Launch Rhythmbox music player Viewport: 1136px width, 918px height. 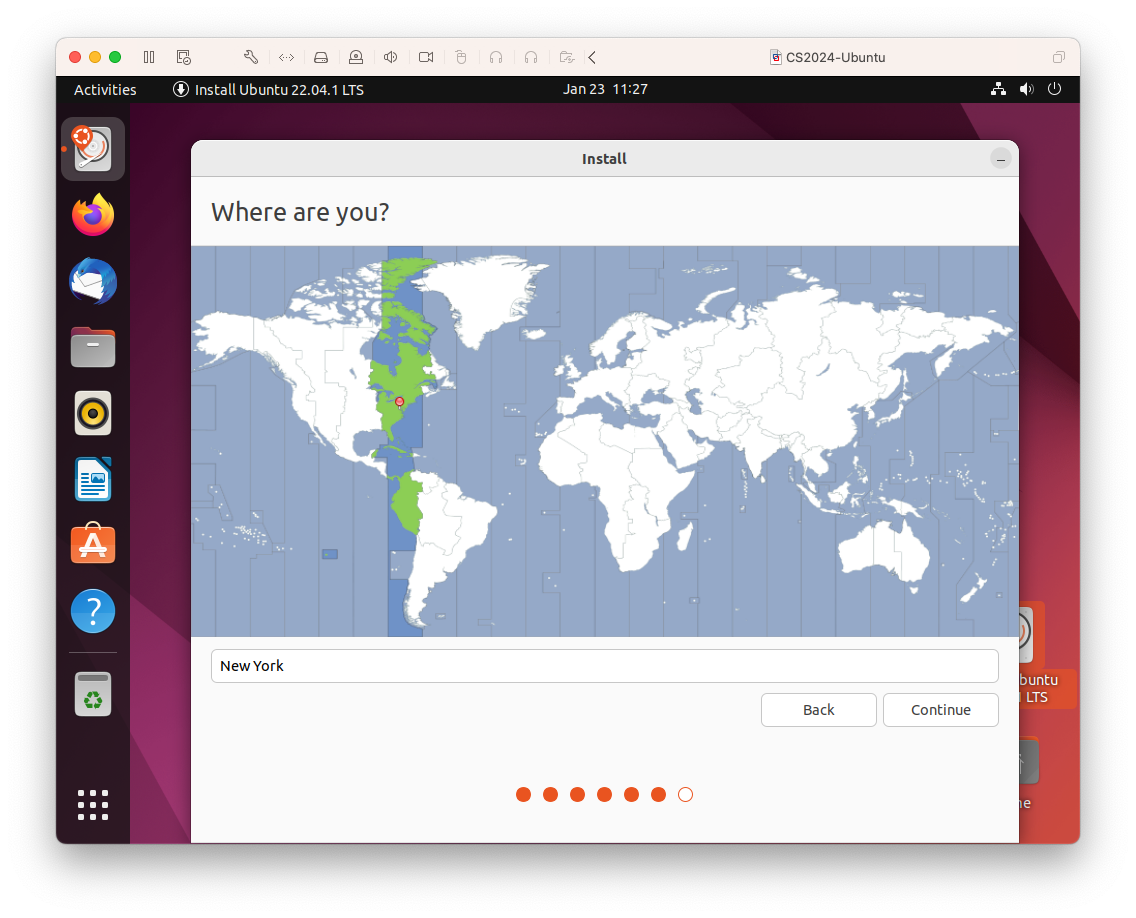point(93,413)
